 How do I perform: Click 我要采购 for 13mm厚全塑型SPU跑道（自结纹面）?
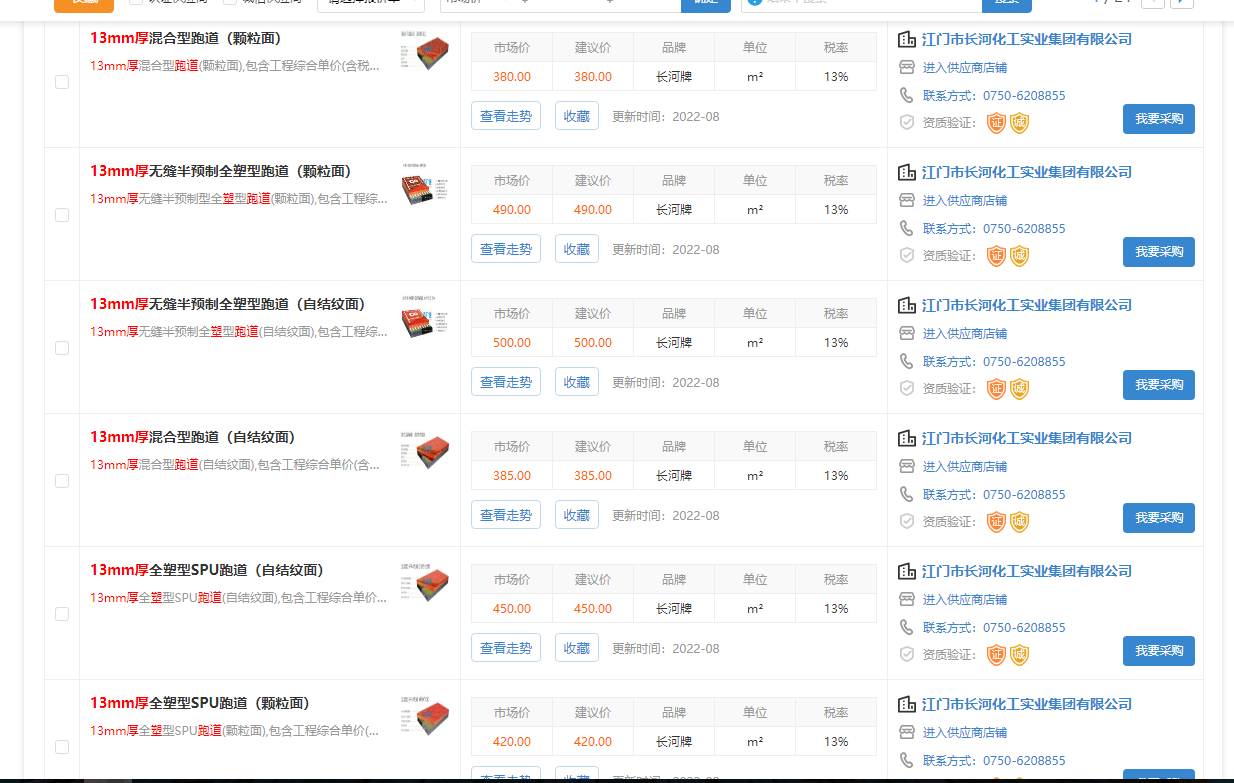tap(1159, 651)
